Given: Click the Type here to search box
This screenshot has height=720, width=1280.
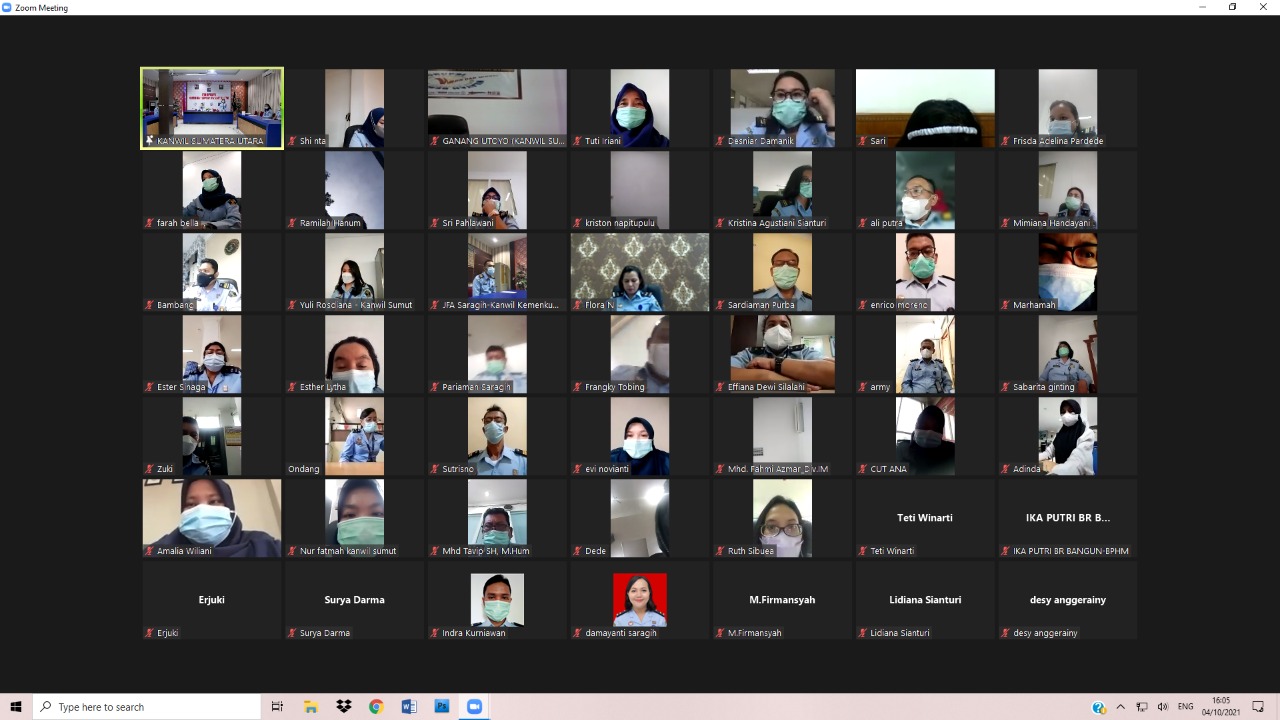Looking at the screenshot, I should click(x=148, y=707).
